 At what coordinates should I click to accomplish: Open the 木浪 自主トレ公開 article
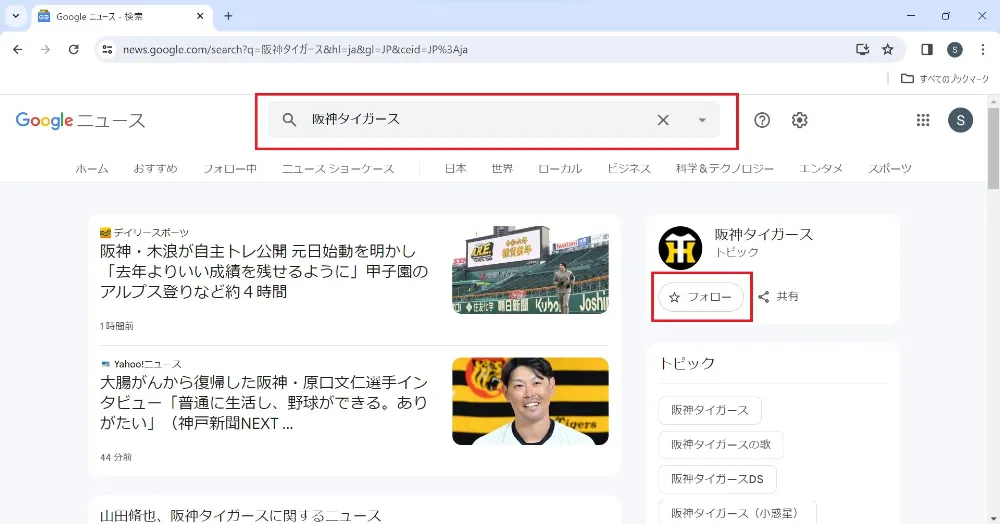click(x=264, y=272)
